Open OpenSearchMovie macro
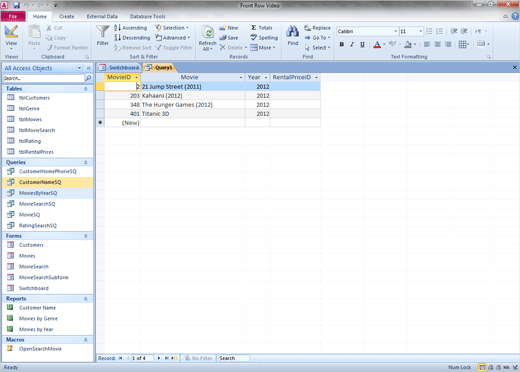Screen dimensions: 520x372 pos(40,349)
